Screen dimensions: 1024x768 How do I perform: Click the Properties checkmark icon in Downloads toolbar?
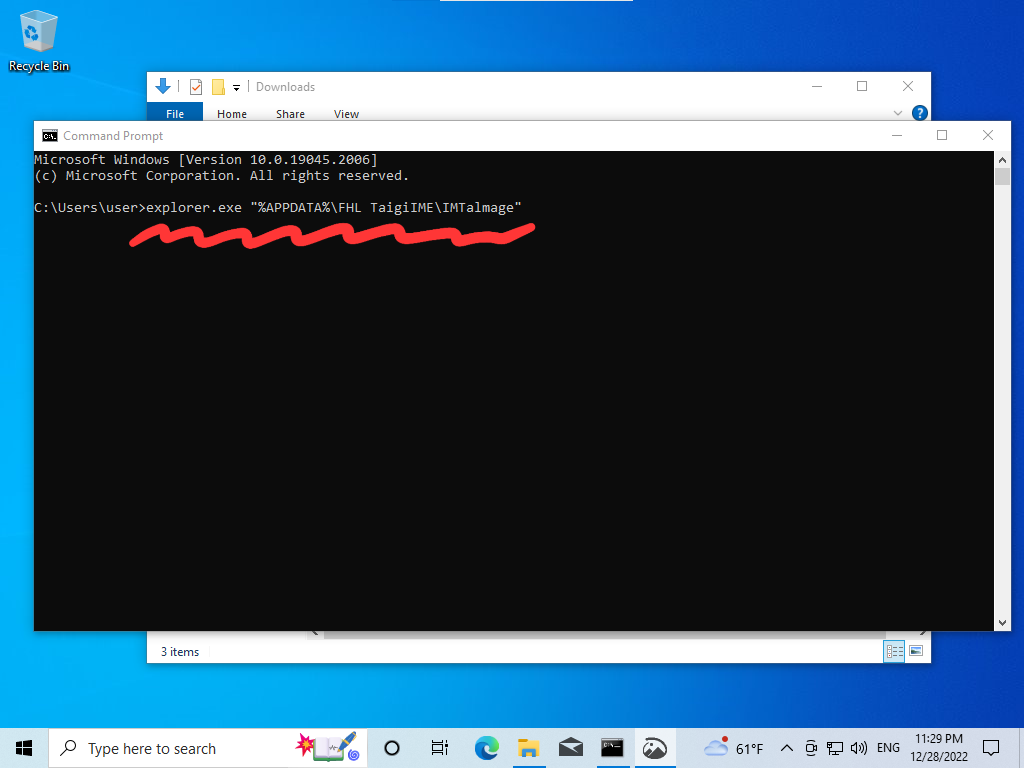coord(196,87)
